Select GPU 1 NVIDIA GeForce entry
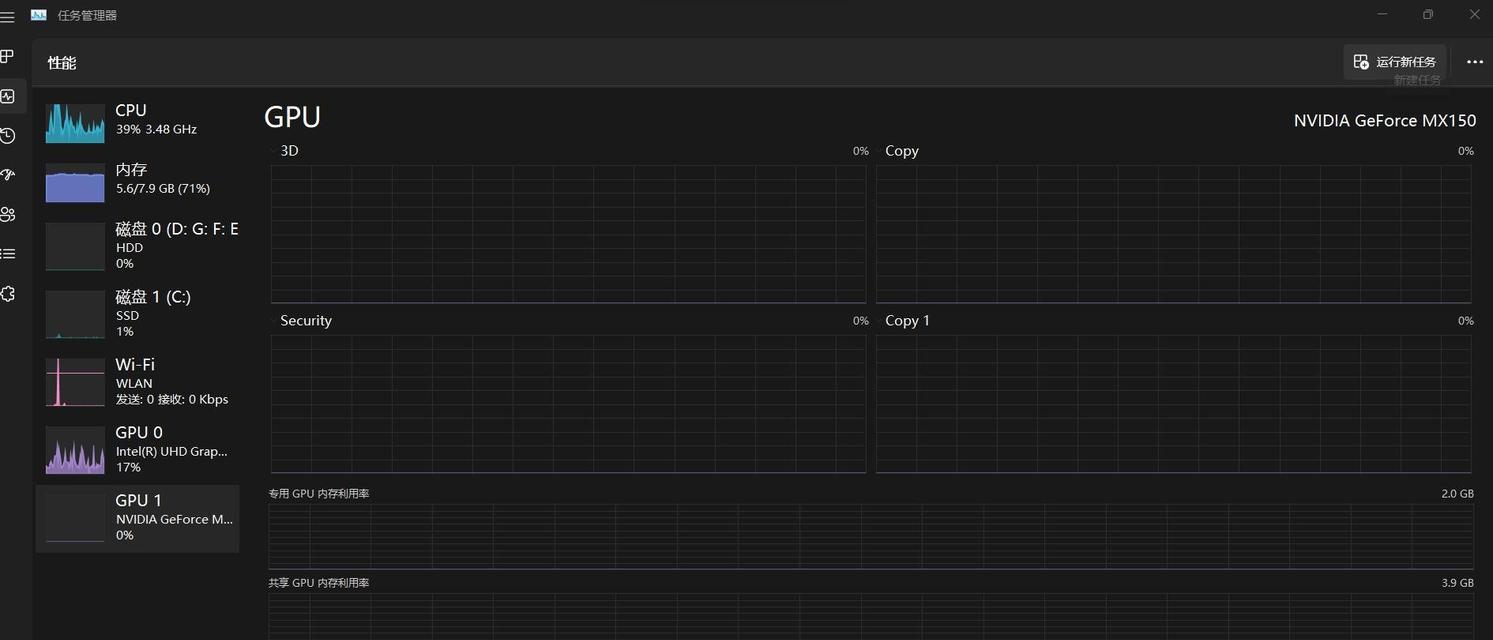Screen dimensions: 1493x640 [137, 518]
